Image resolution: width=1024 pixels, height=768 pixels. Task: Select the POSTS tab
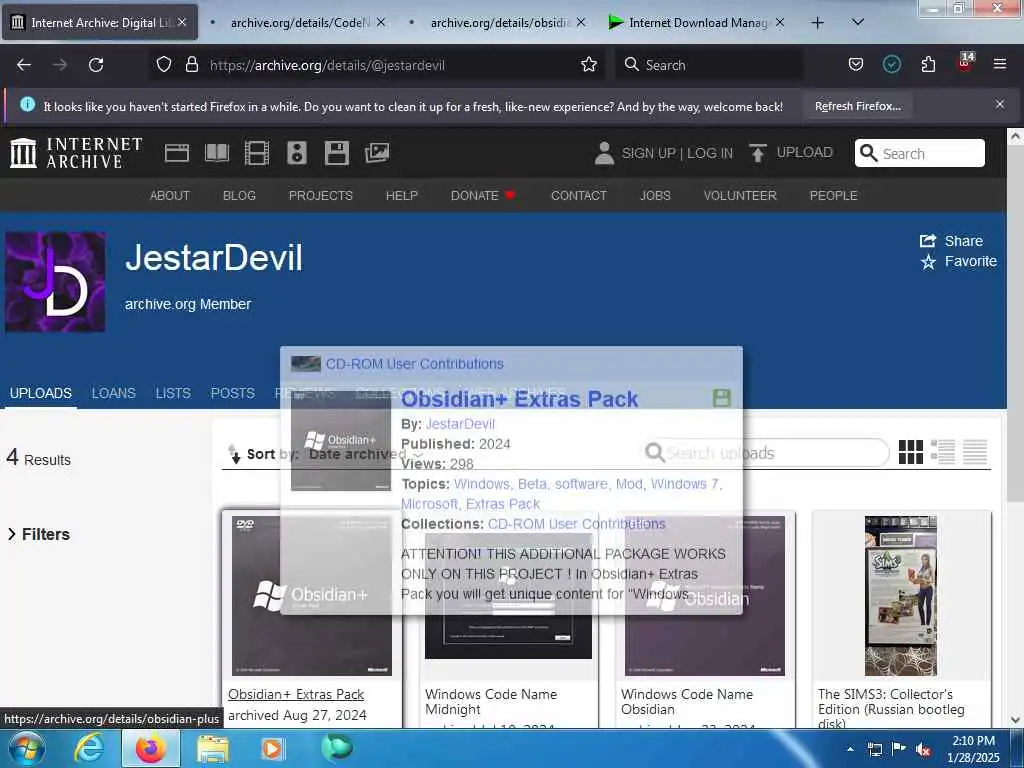click(x=232, y=393)
